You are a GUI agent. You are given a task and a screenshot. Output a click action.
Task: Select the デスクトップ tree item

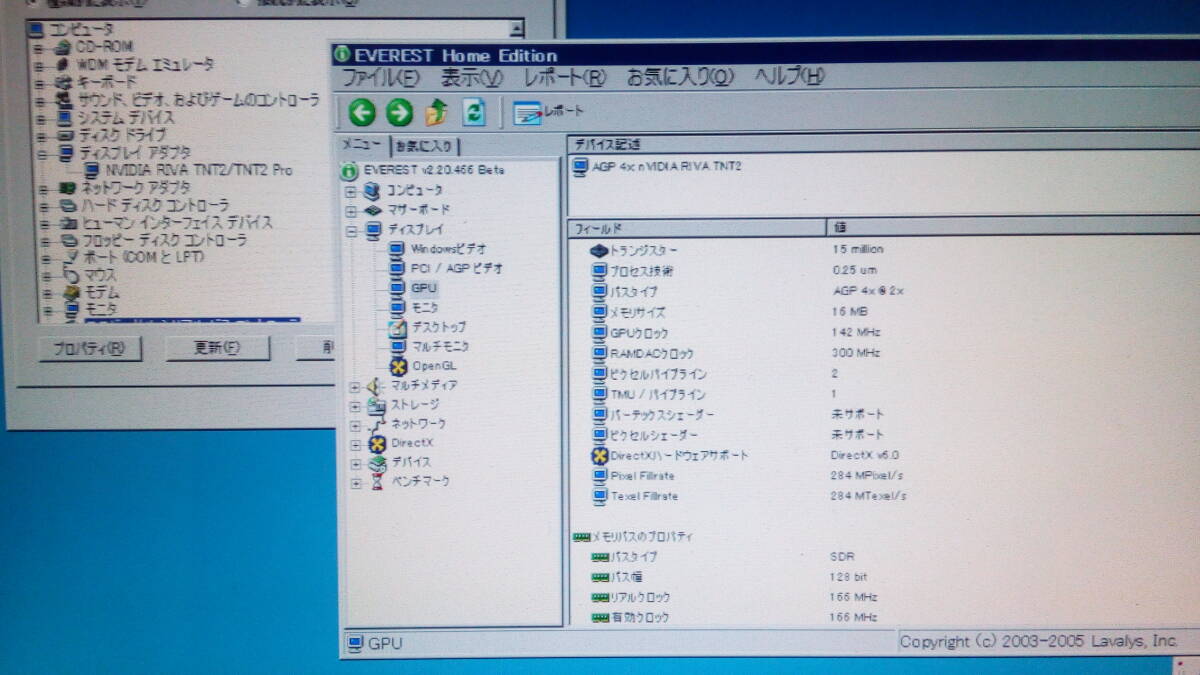[439, 327]
